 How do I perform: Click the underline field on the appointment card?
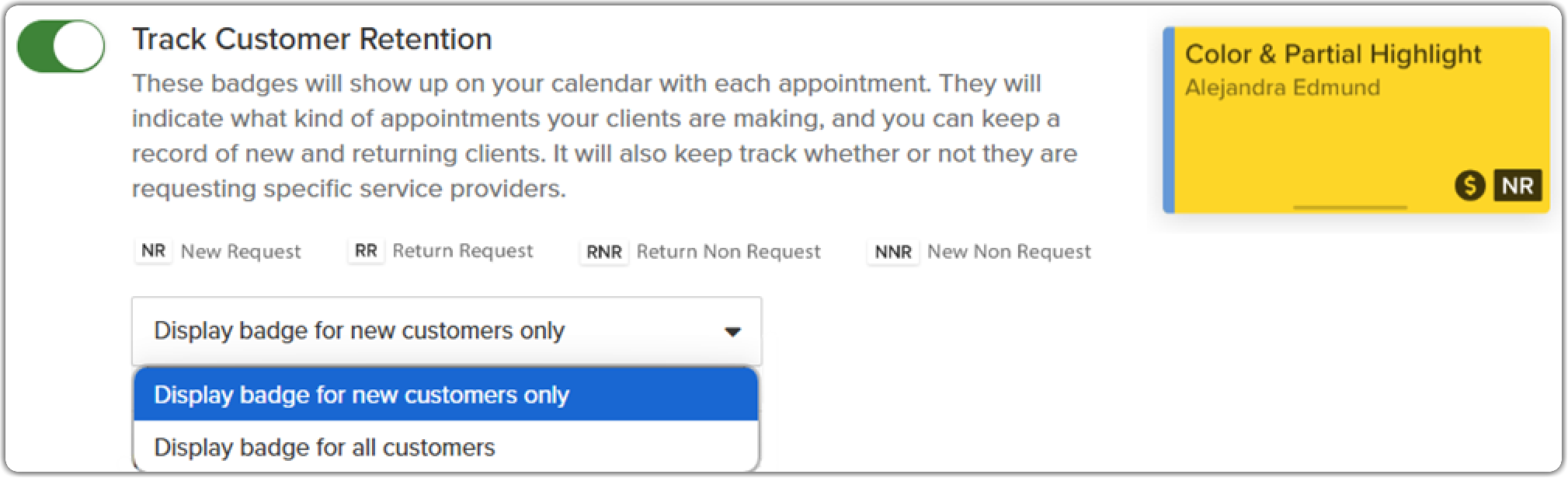pos(1351,206)
